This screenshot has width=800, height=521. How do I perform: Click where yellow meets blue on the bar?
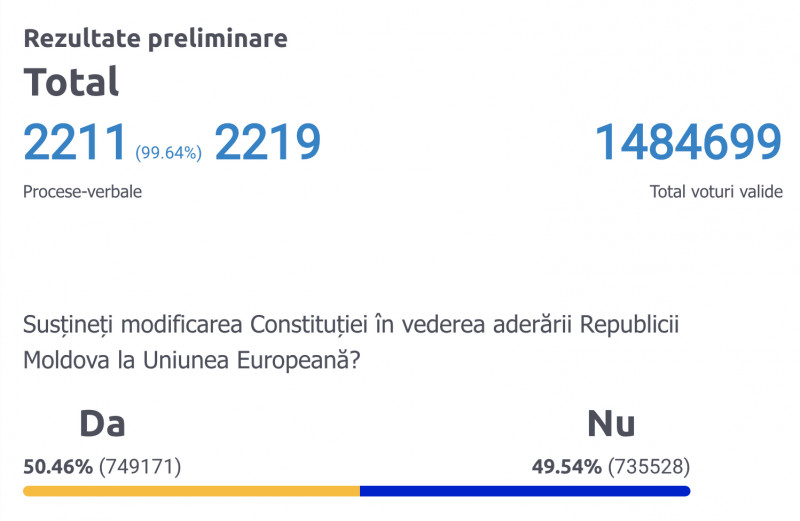point(360,491)
